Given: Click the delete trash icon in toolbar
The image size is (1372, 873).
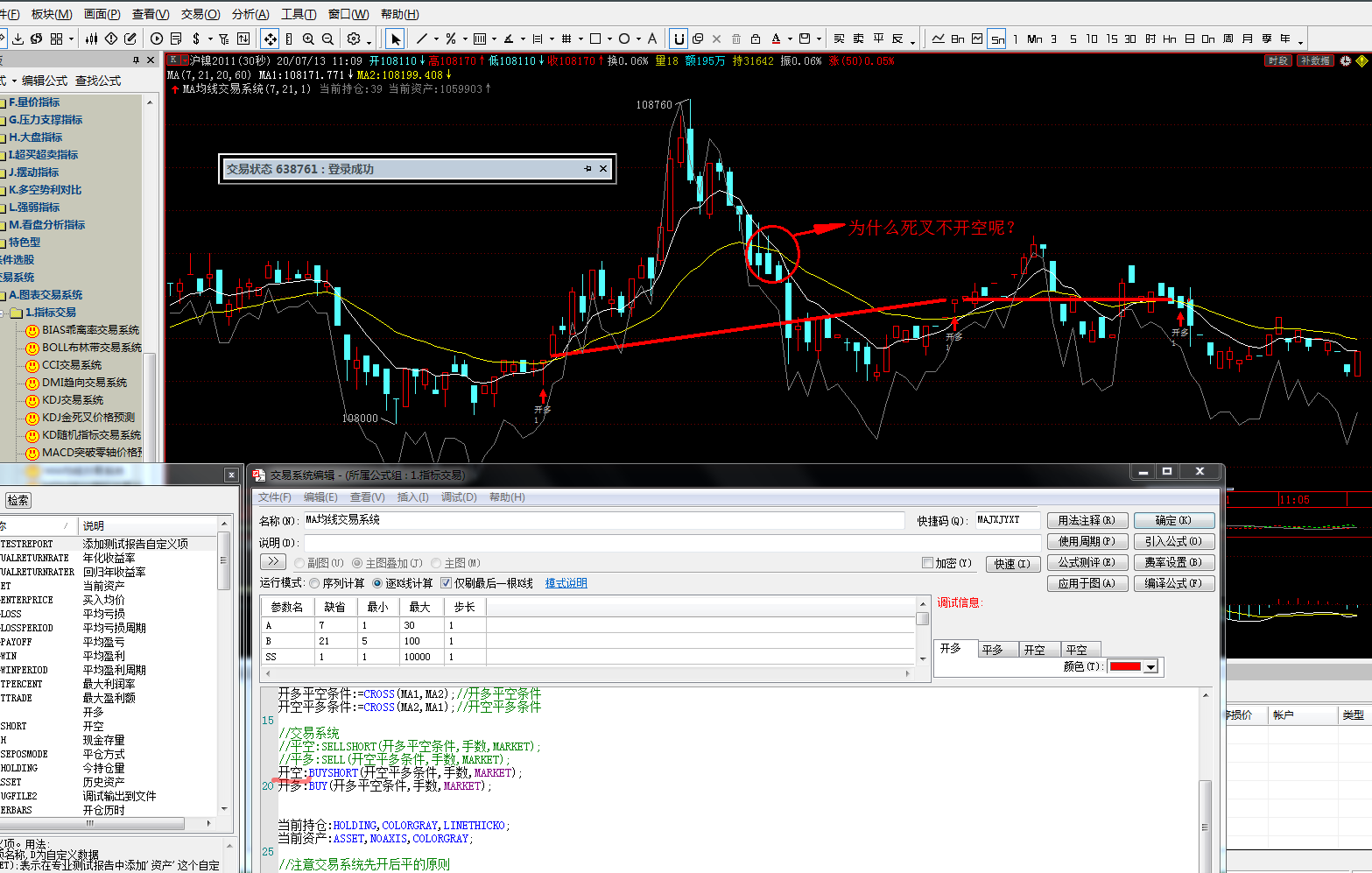Looking at the screenshot, I should tap(736, 39).
